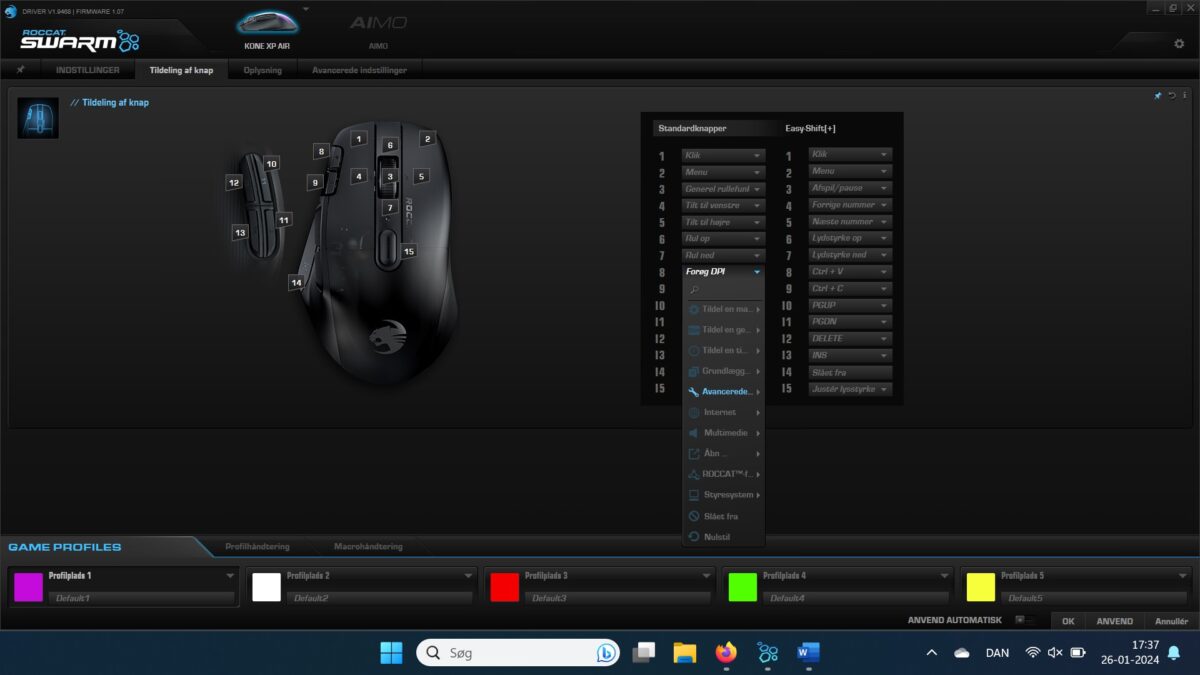Click Easy-Shift button 14 Slået fra field
The height and width of the screenshot is (675, 1200).
tap(850, 372)
